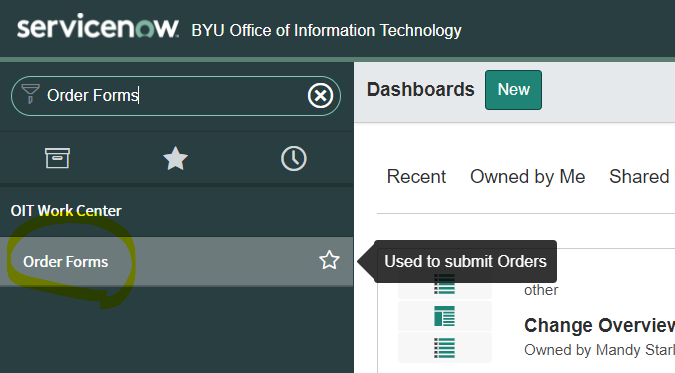
Task: Click the Change Overview layout icon
Action: pyautogui.click(x=445, y=316)
